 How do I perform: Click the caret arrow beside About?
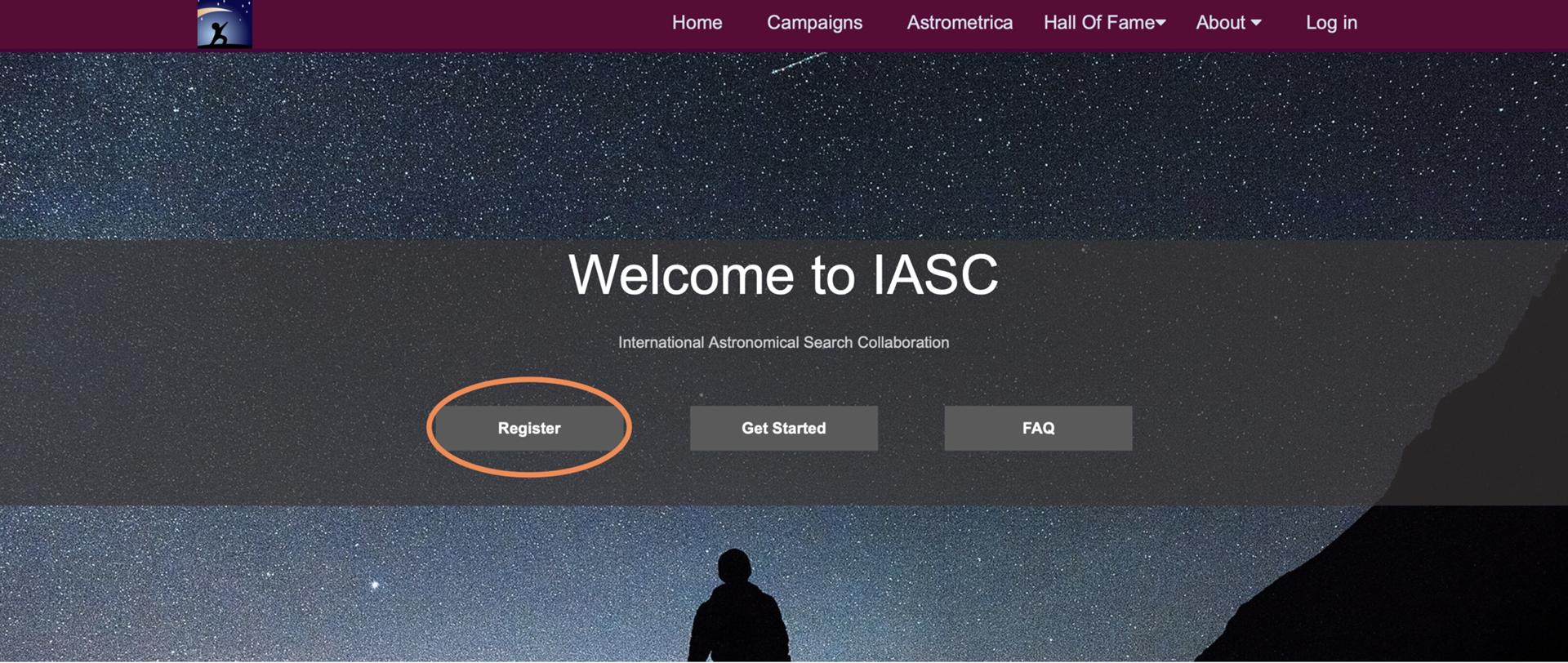[1256, 24]
